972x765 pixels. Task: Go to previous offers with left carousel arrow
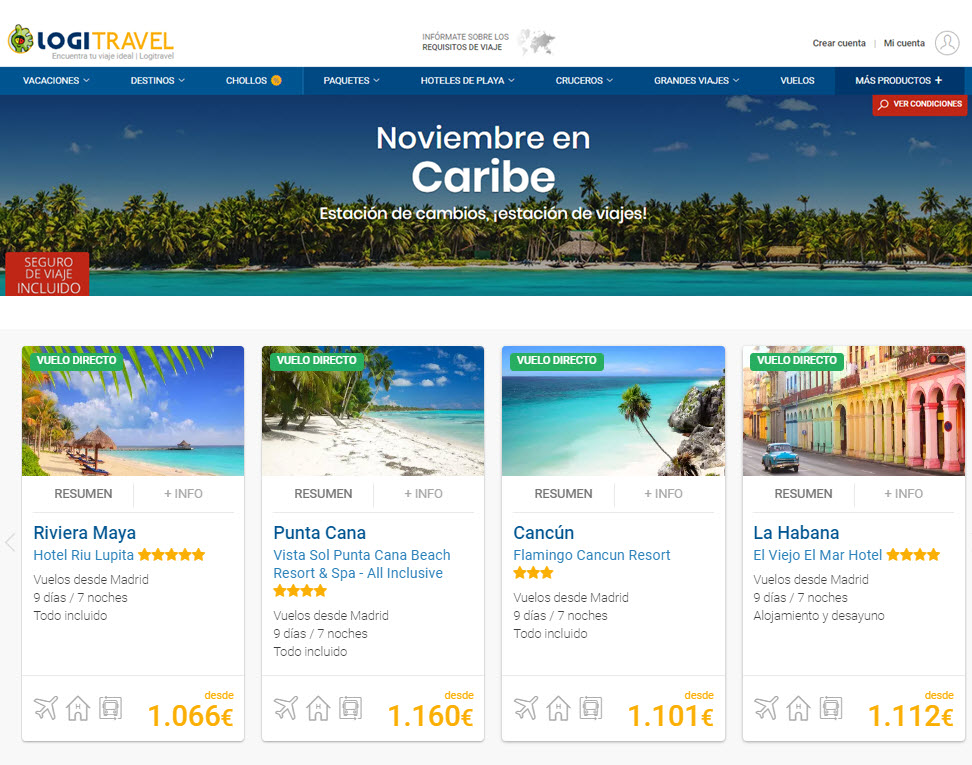click(x=10, y=542)
